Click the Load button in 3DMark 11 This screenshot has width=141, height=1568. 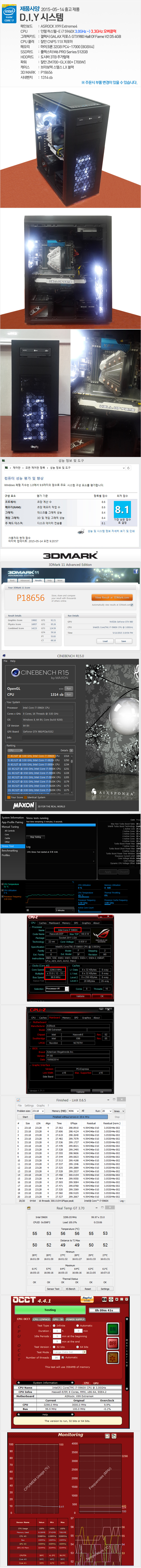[x=105, y=641]
